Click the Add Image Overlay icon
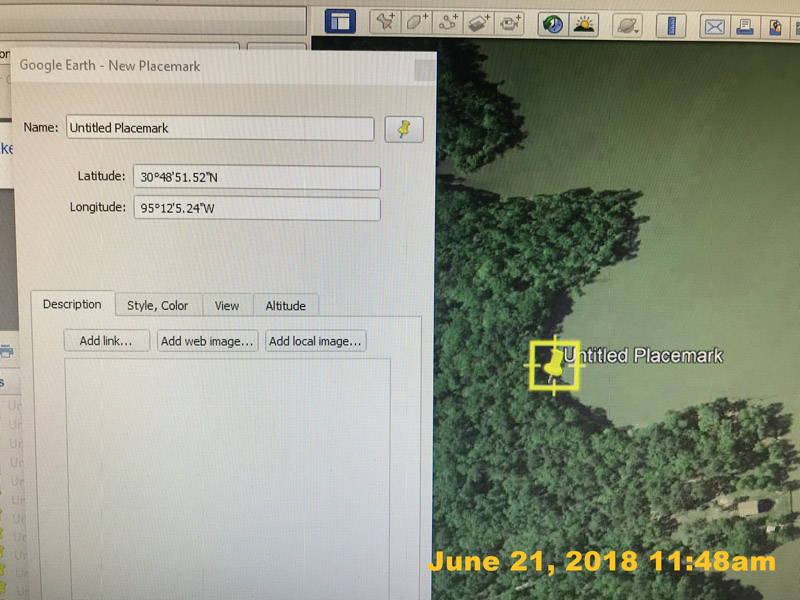 [478, 23]
